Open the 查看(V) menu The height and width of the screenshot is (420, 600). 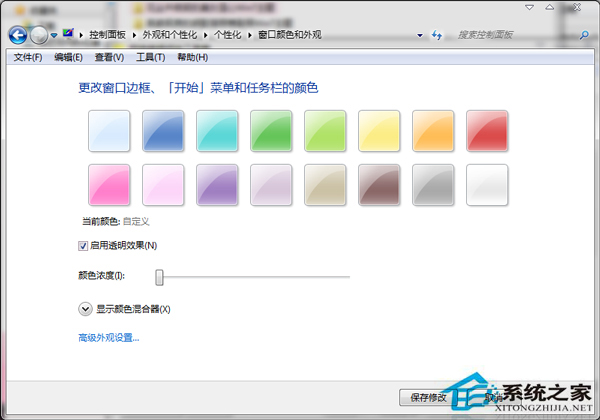tap(109, 57)
